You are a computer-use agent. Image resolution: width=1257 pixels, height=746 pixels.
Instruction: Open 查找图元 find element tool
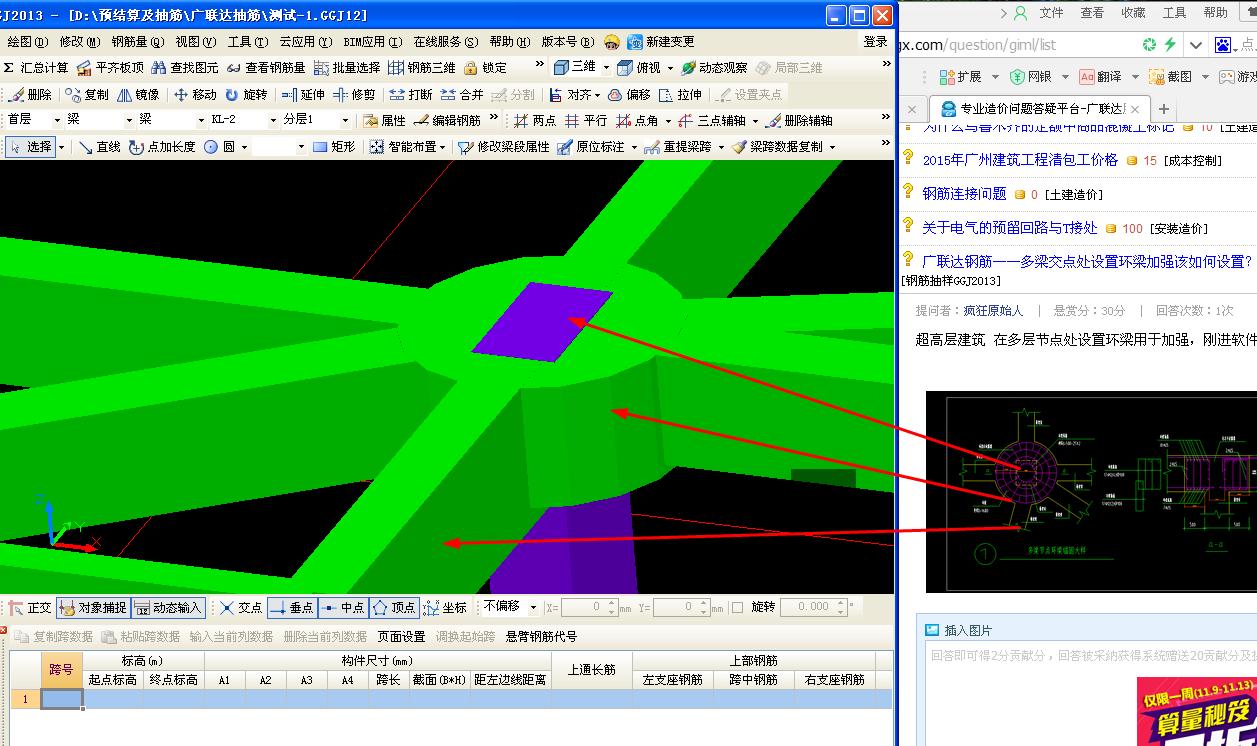click(184, 68)
